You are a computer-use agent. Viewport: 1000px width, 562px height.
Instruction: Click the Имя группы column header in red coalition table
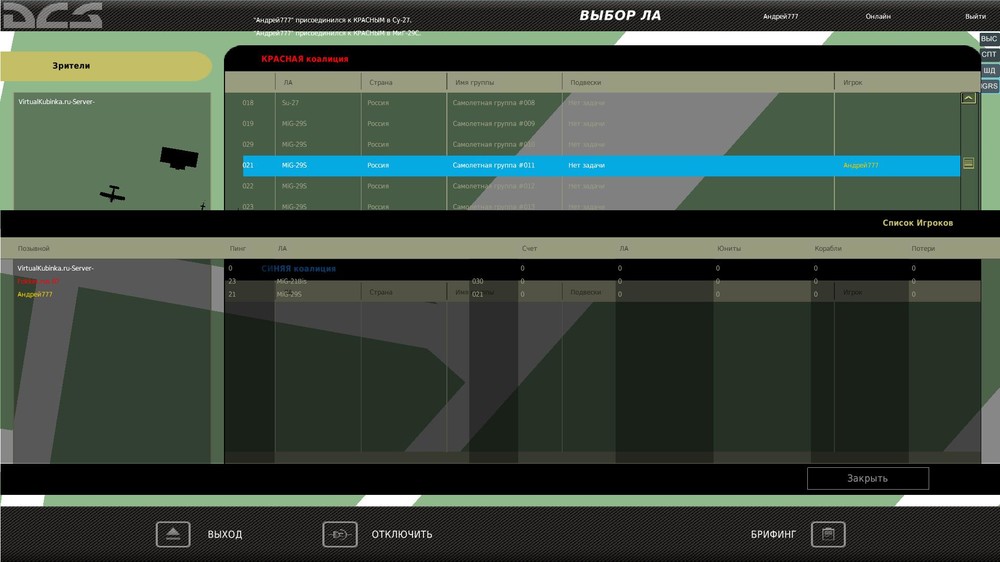point(474,83)
